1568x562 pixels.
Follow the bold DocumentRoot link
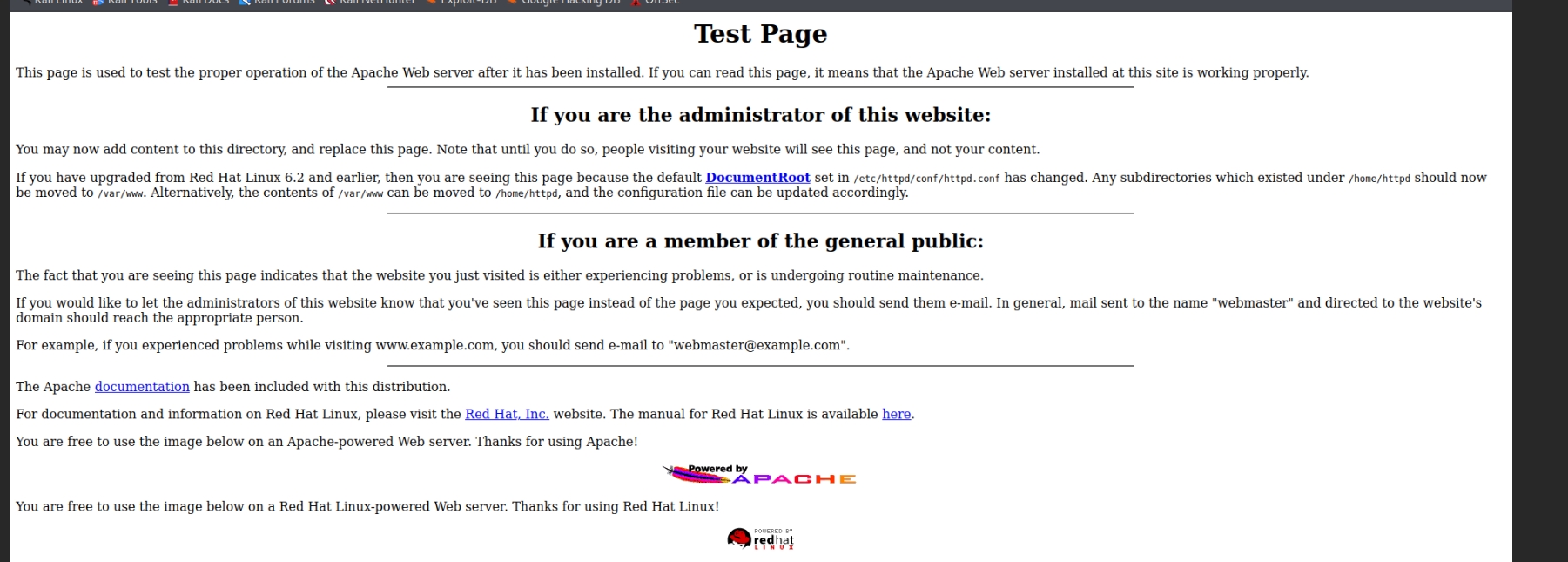pos(757,178)
